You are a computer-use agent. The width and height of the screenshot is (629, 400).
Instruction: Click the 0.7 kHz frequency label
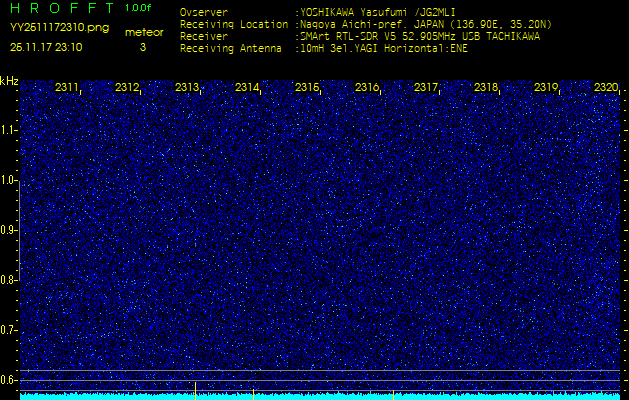(9, 330)
